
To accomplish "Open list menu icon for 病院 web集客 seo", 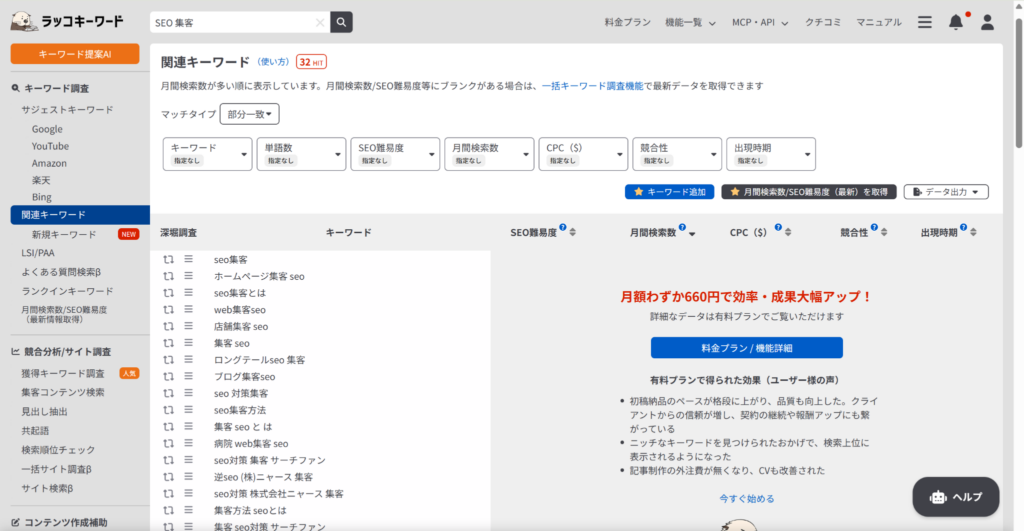I will click(188, 443).
